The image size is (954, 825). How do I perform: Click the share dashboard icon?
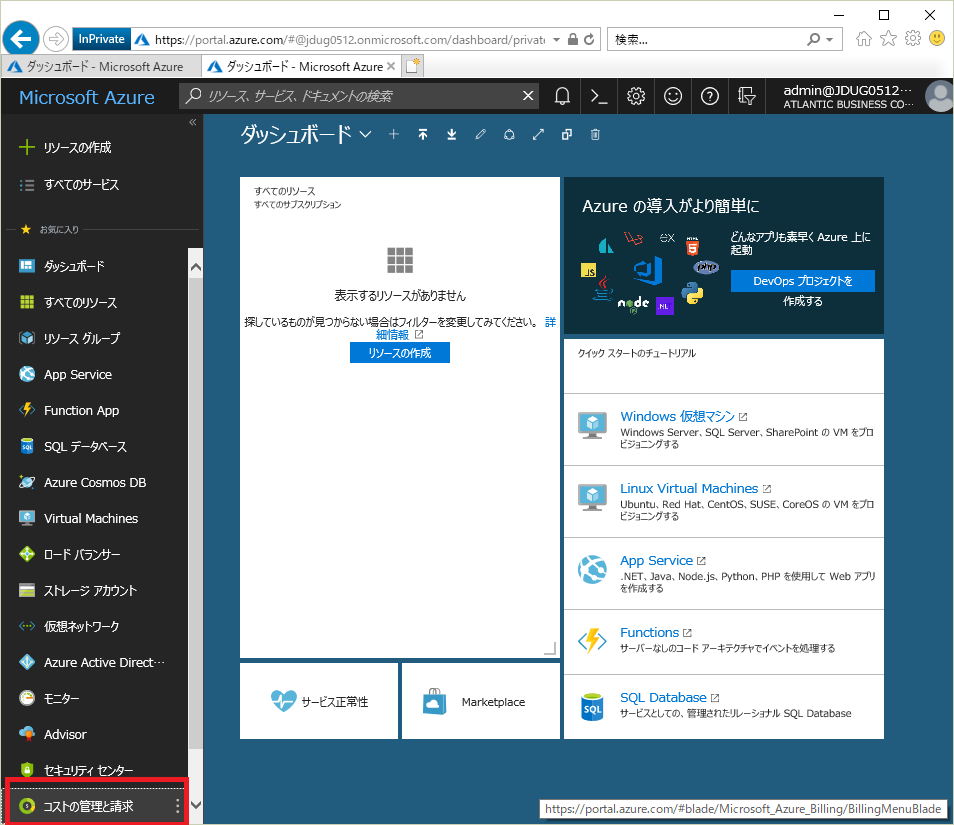click(x=509, y=134)
